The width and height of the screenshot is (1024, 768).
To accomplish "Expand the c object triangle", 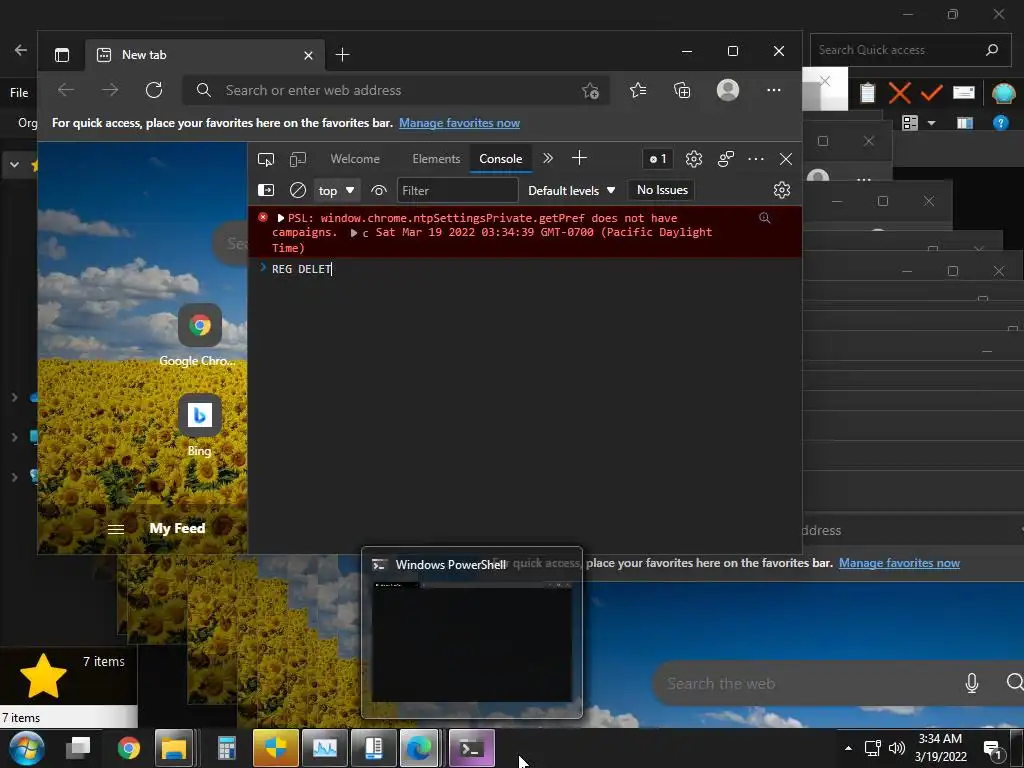I will point(354,233).
